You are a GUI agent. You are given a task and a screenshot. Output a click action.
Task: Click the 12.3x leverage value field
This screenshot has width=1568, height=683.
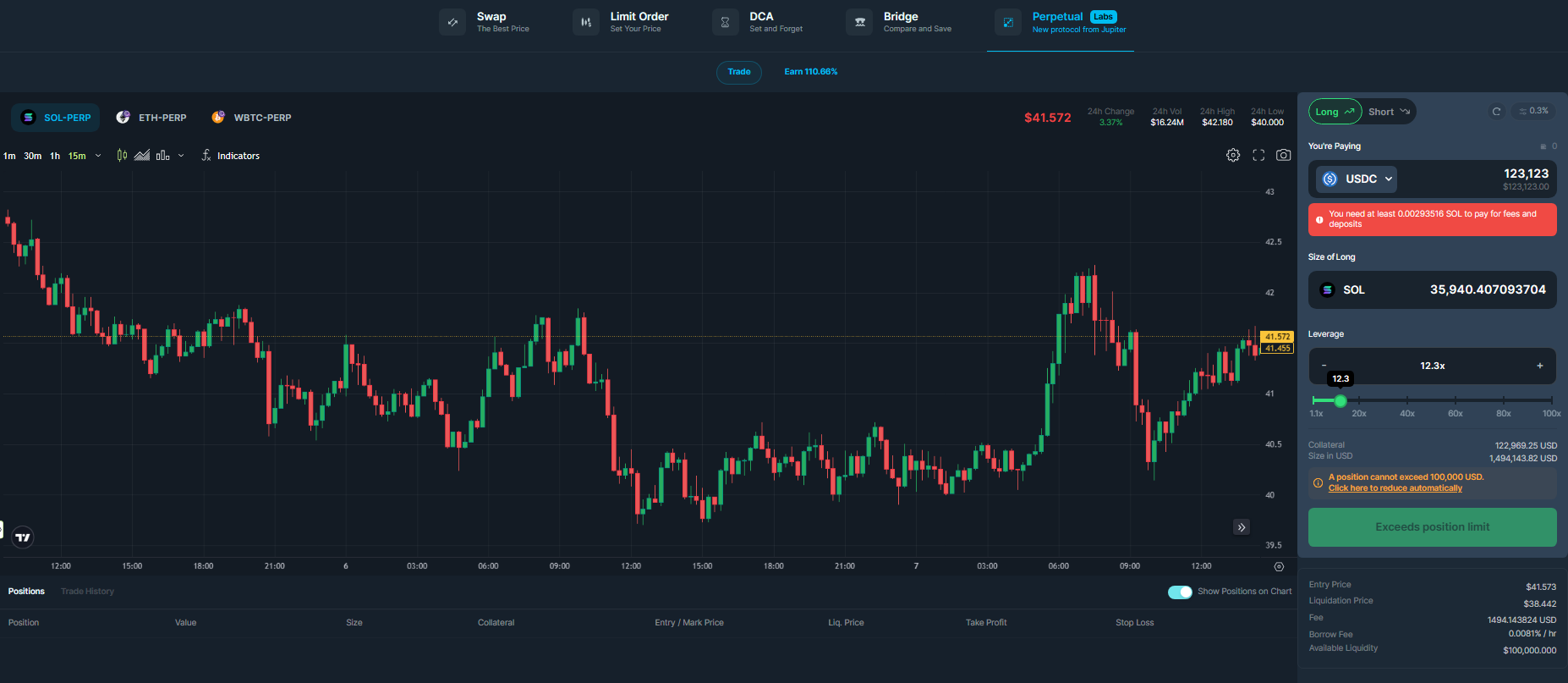point(1433,366)
